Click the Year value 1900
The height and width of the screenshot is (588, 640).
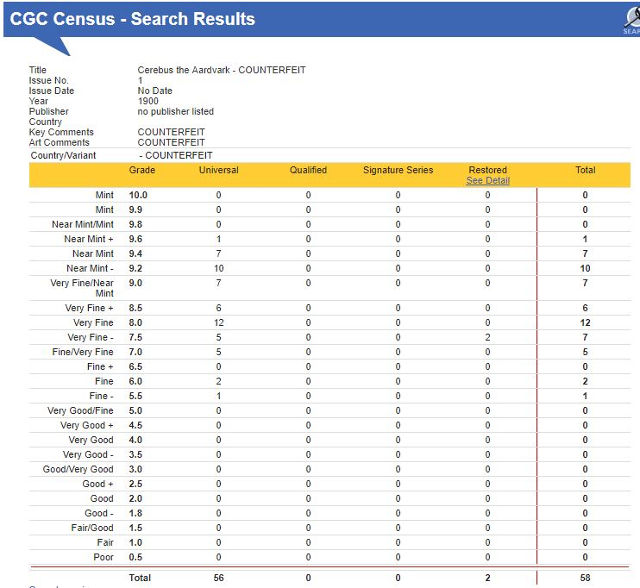click(x=148, y=101)
